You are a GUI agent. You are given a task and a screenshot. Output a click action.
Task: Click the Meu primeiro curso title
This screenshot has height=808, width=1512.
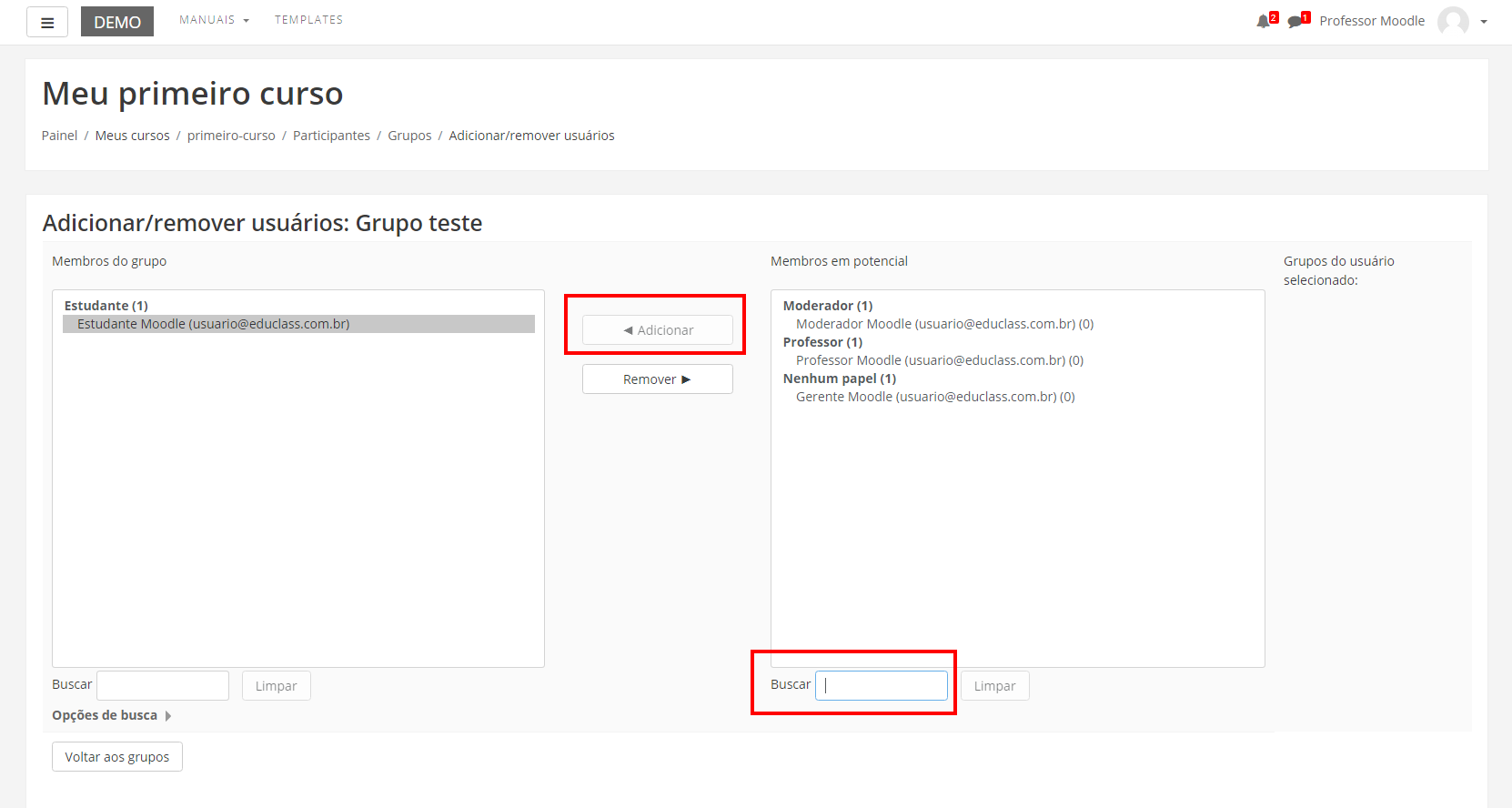click(193, 94)
